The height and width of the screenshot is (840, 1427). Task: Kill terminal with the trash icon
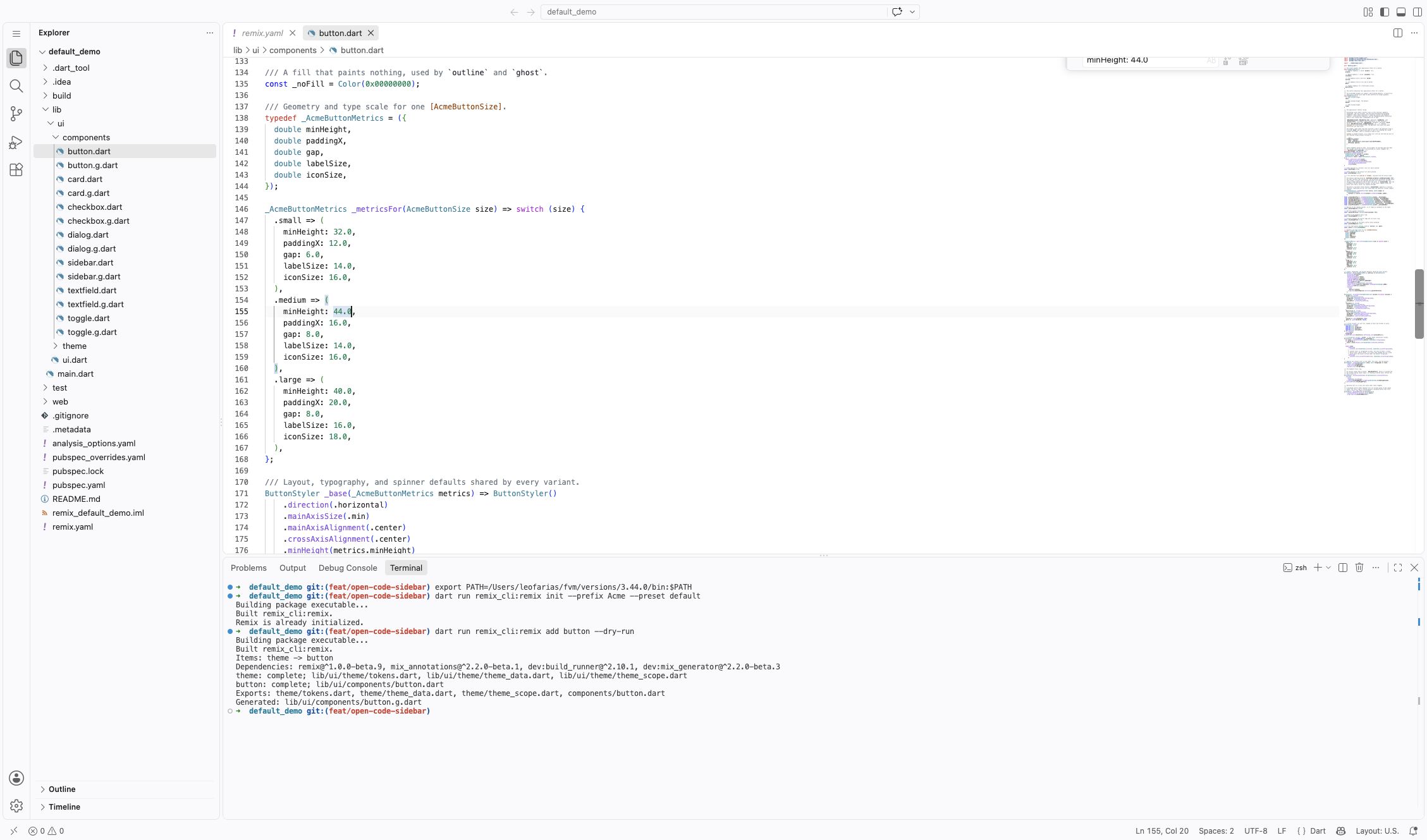(1359, 568)
